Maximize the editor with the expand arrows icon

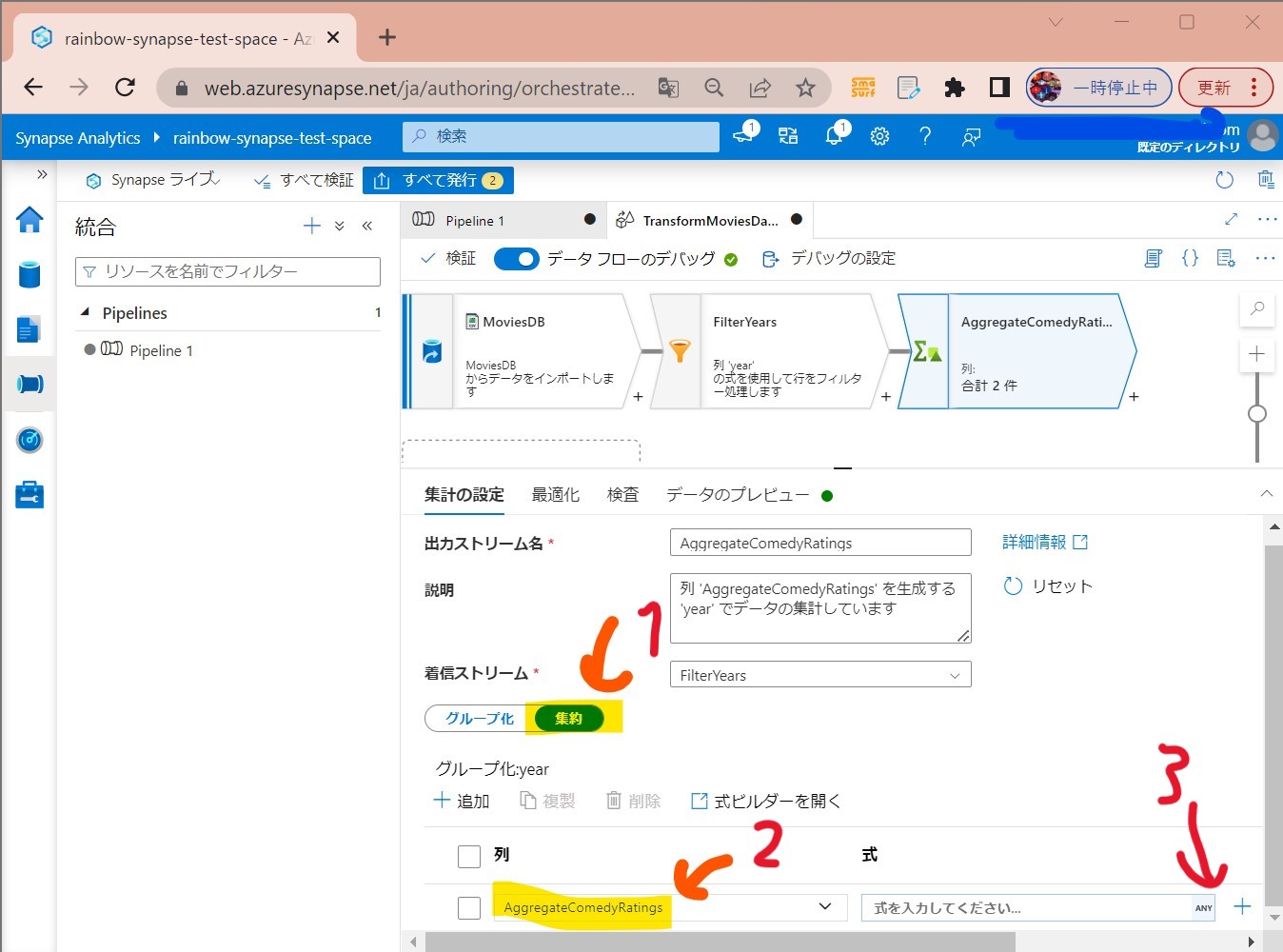1231,220
